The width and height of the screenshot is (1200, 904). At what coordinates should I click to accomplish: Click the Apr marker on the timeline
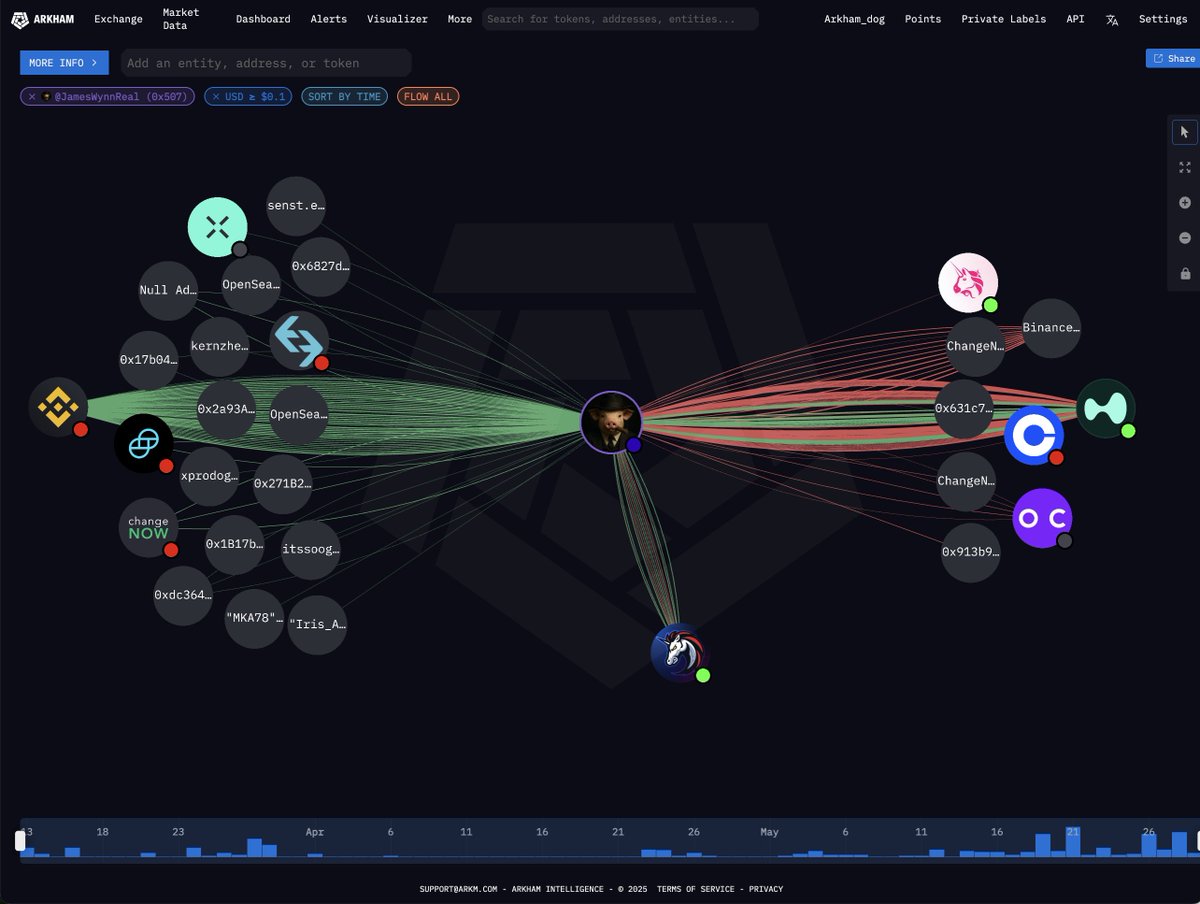point(315,832)
